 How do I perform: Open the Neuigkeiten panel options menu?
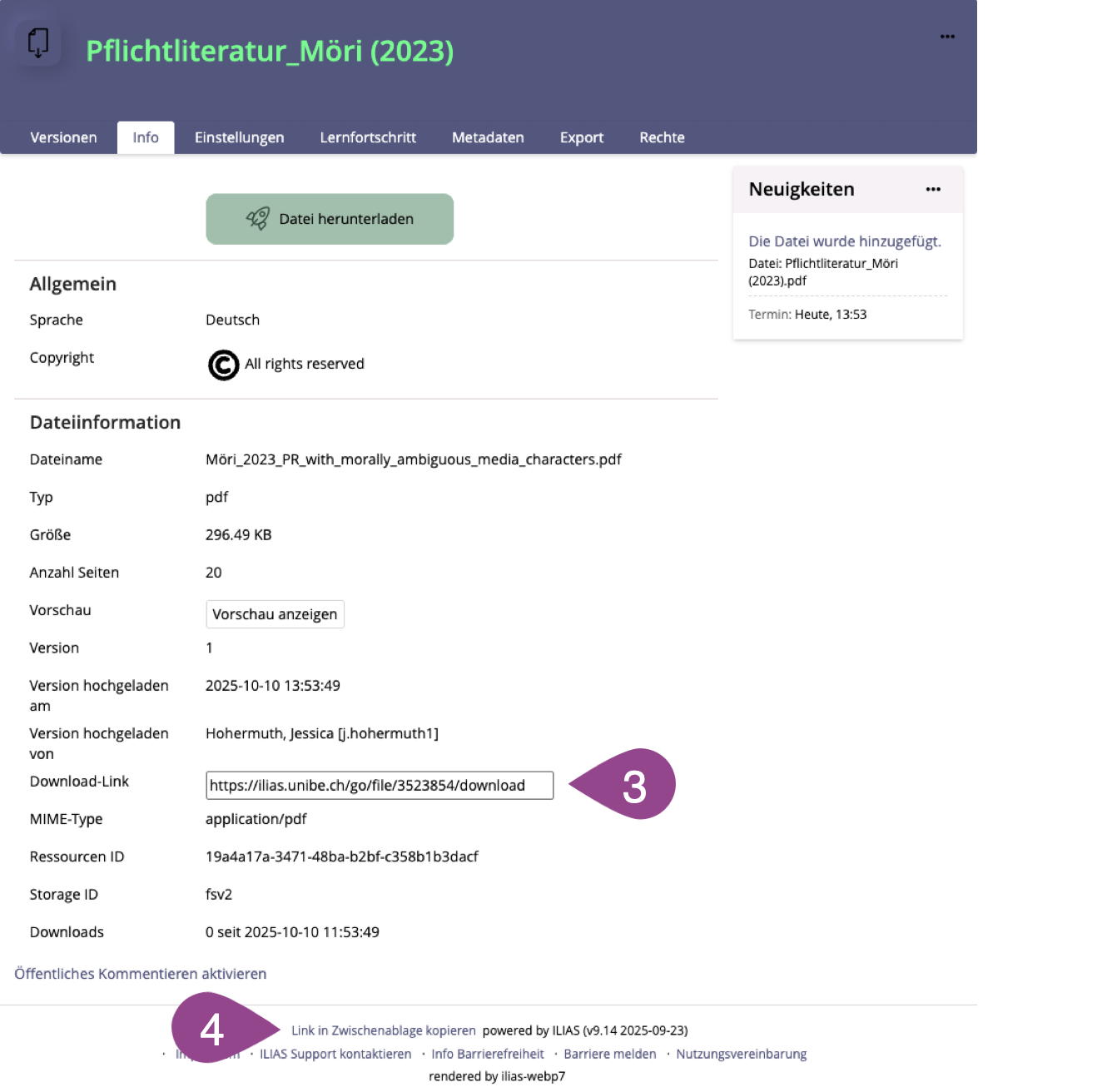point(933,190)
